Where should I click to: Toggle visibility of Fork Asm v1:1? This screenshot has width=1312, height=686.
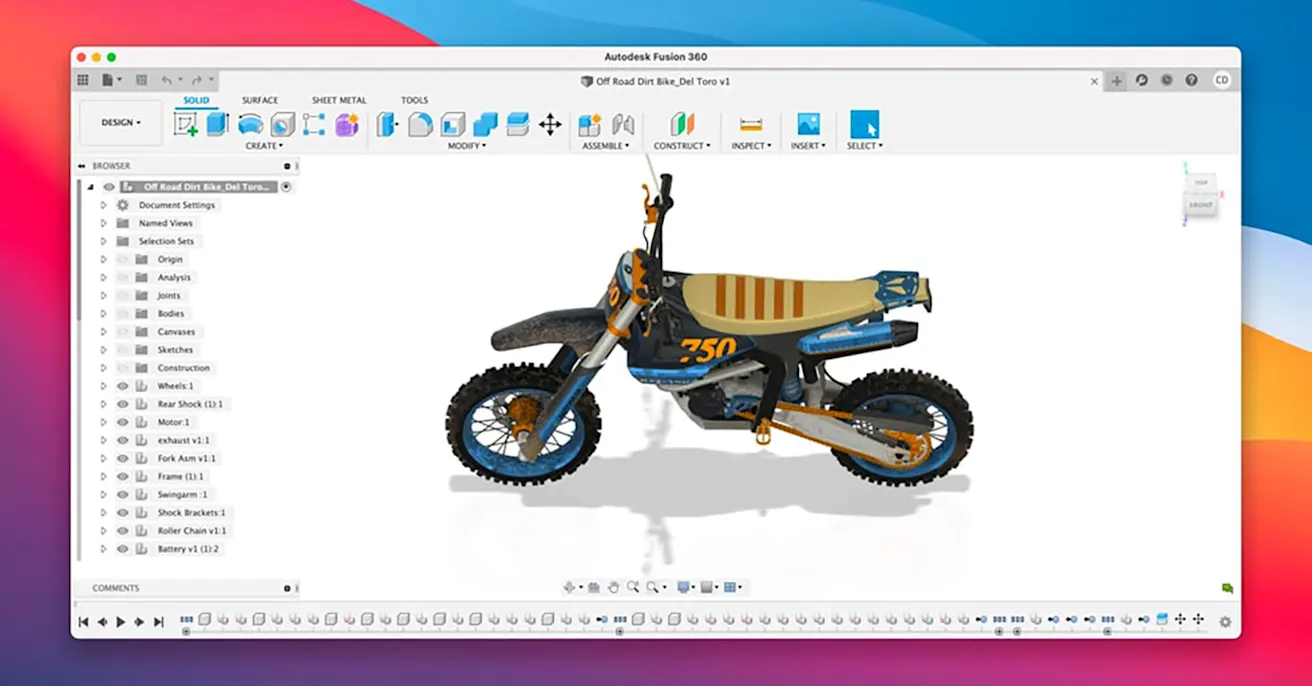123,458
